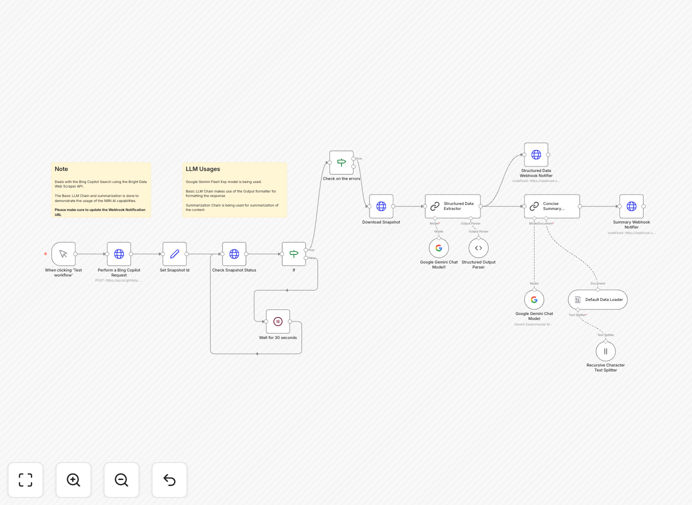Fit the workflow to view
This screenshot has height=505, width=692.
pos(26,480)
